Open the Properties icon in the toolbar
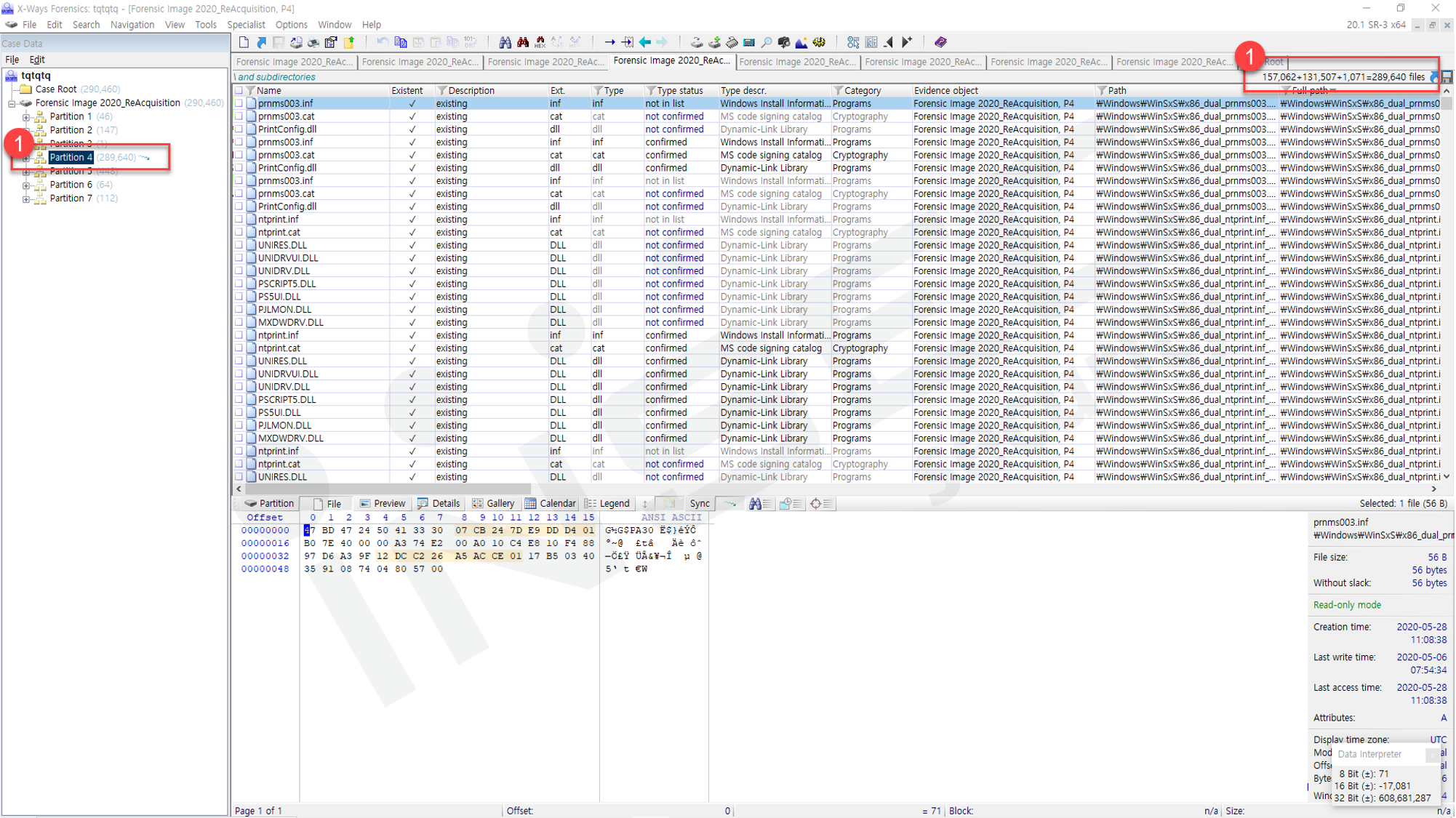Screen dimensions: 1456x818 pos(331,42)
